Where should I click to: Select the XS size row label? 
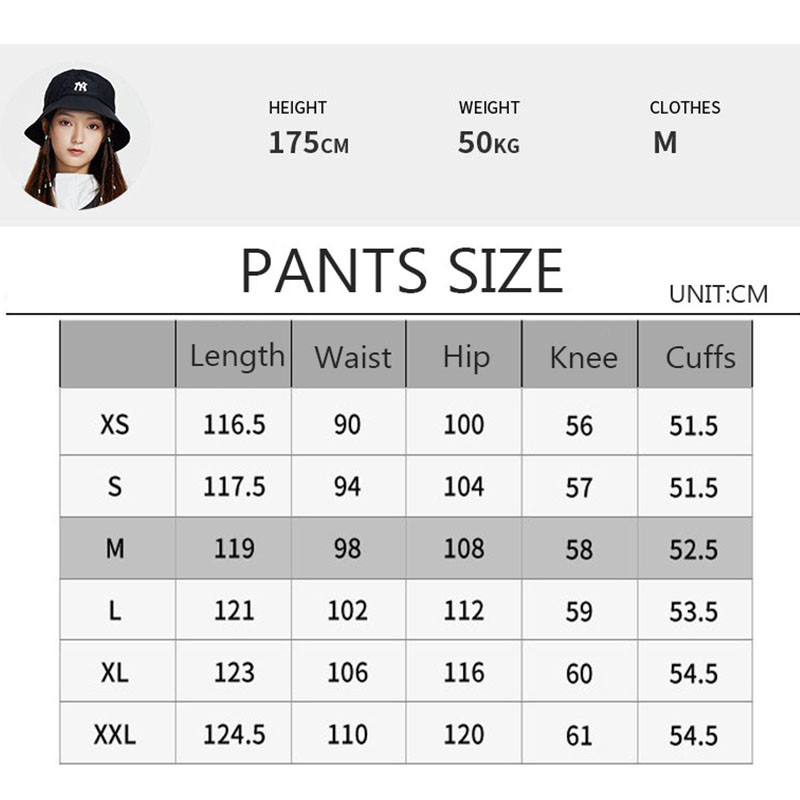click(x=115, y=424)
